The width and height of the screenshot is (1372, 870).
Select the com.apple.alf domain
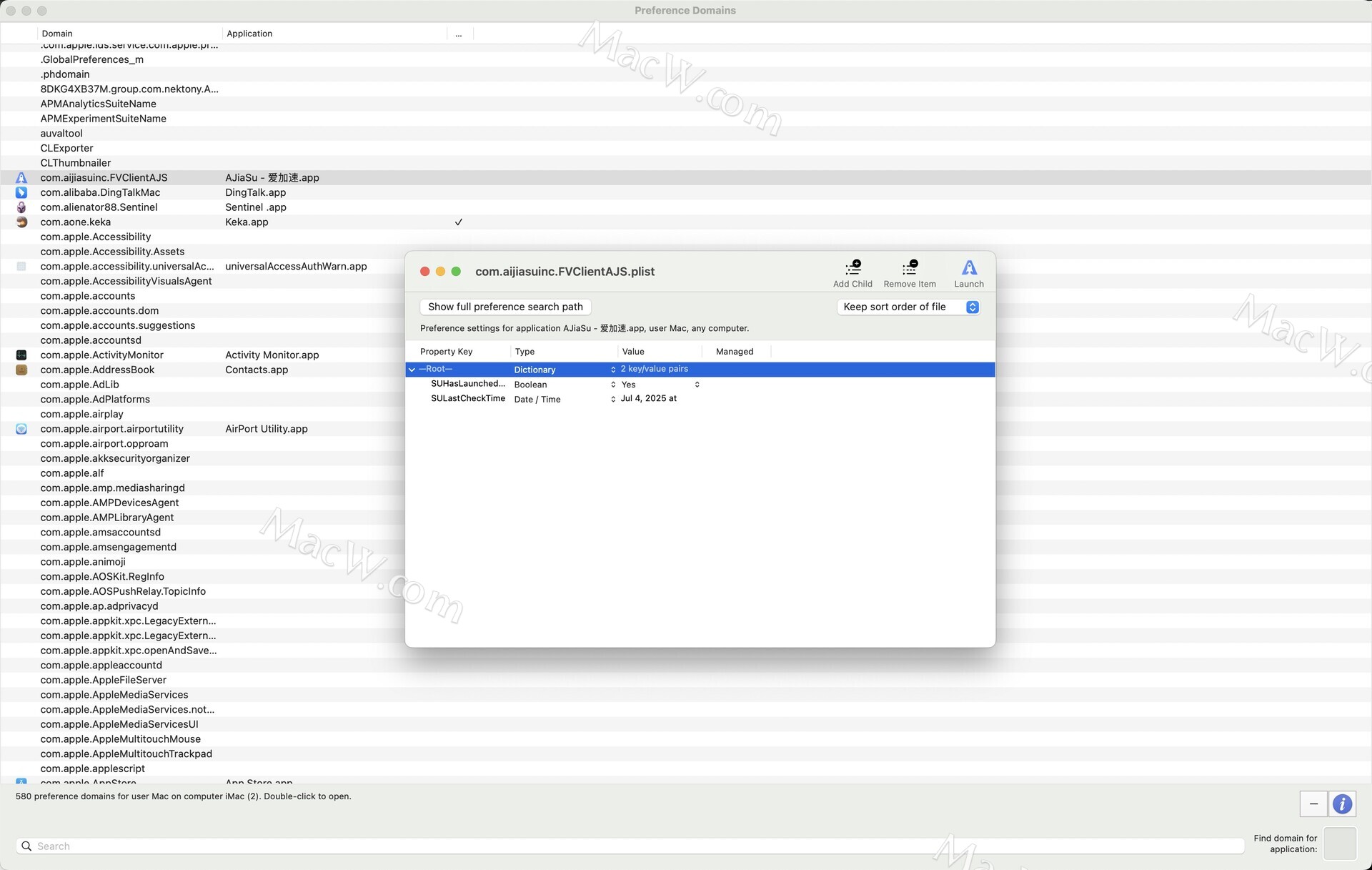click(72, 473)
